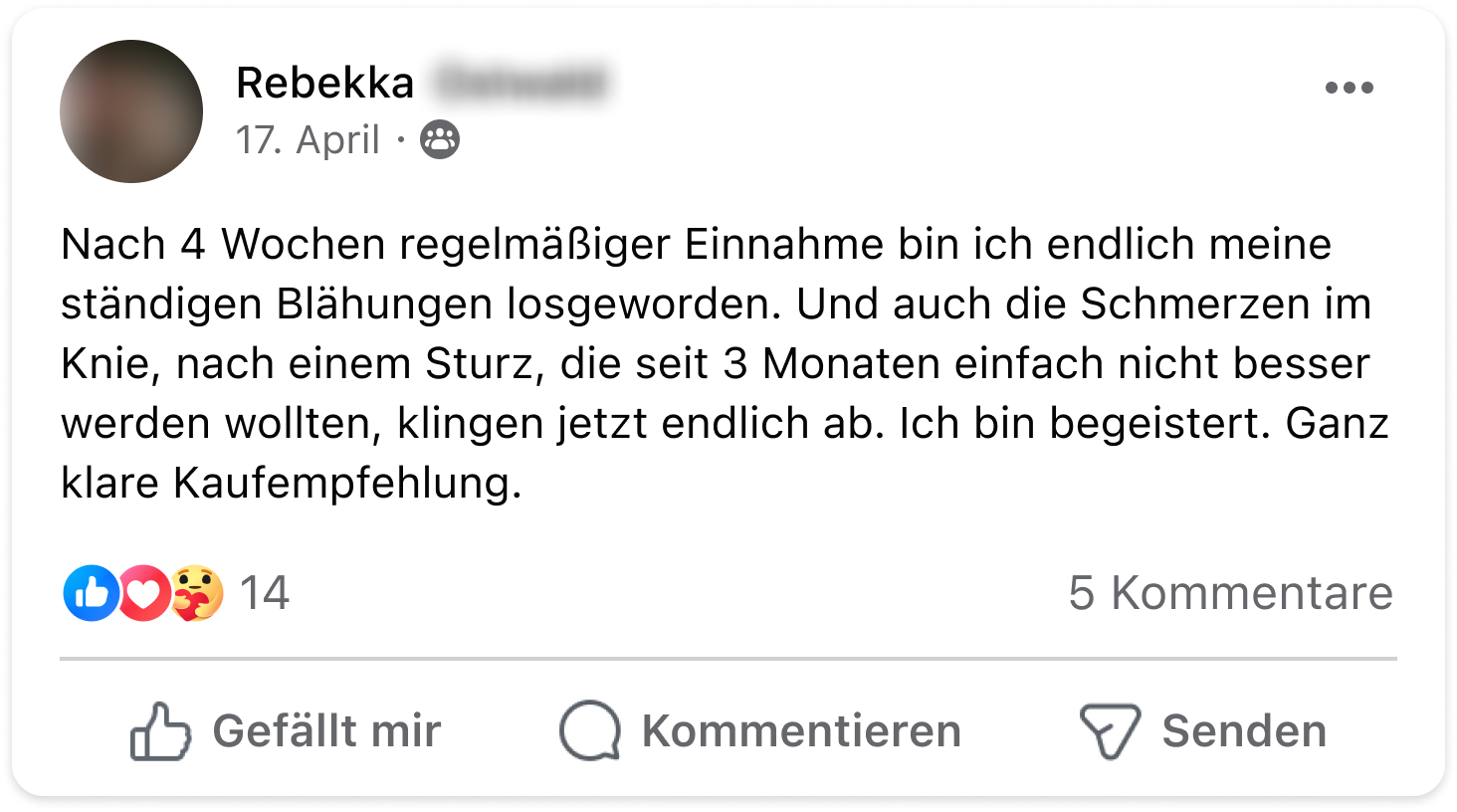Click the send arrow icon beside Senden
The image size is (1457, 812).
click(1110, 731)
